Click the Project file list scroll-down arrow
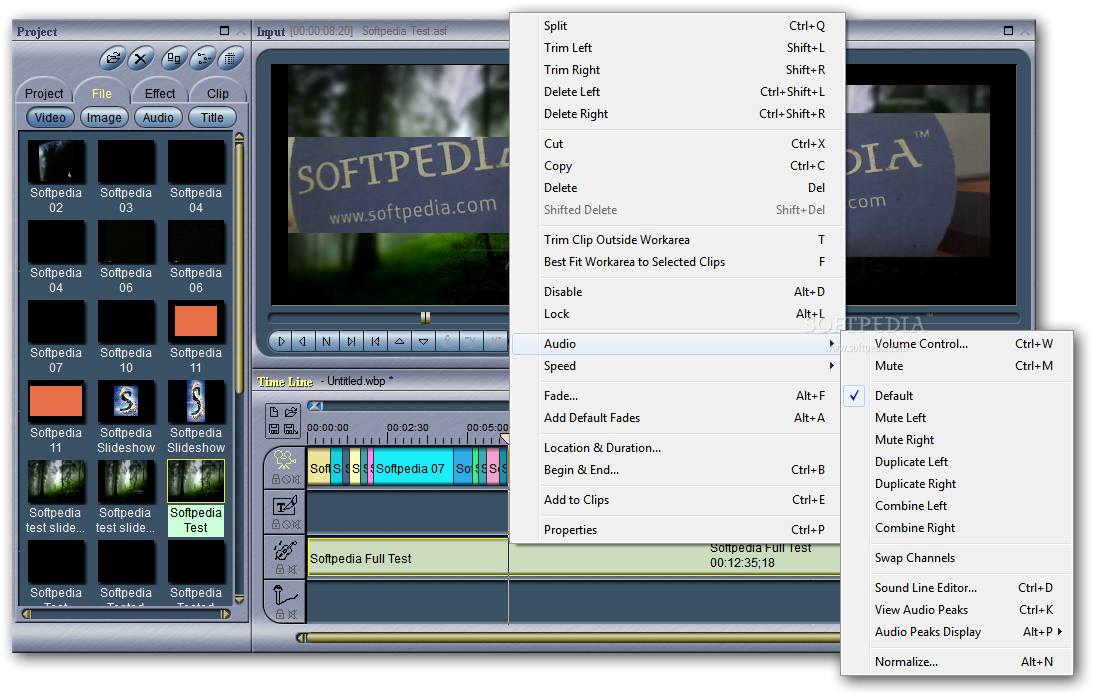The image size is (1094, 696). (239, 599)
